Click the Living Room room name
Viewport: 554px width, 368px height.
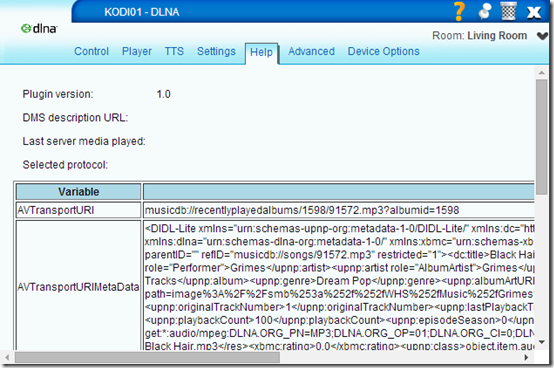click(497, 36)
